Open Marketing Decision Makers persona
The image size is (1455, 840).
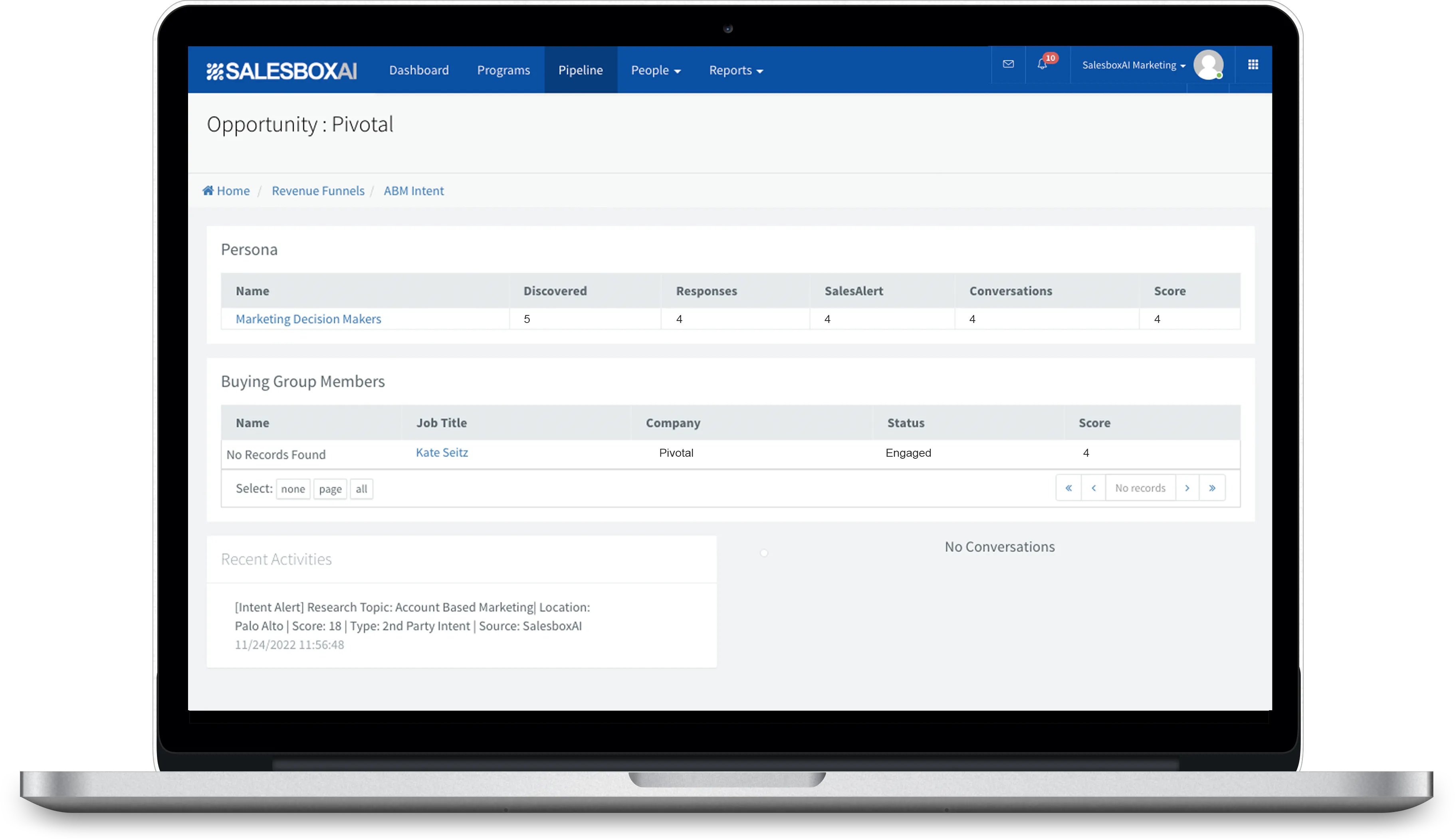coord(308,319)
